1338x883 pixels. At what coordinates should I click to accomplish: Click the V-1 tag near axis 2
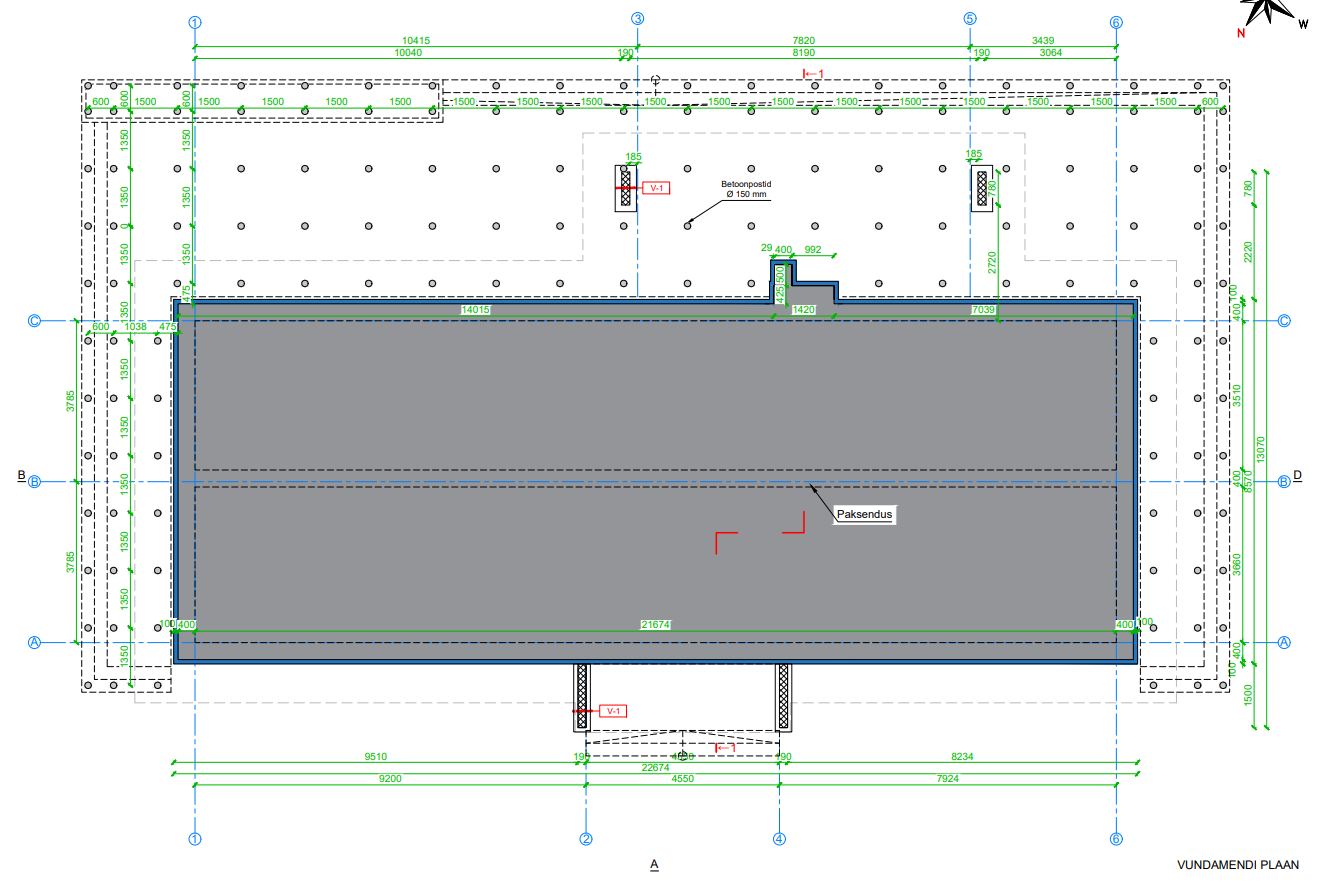pos(613,711)
